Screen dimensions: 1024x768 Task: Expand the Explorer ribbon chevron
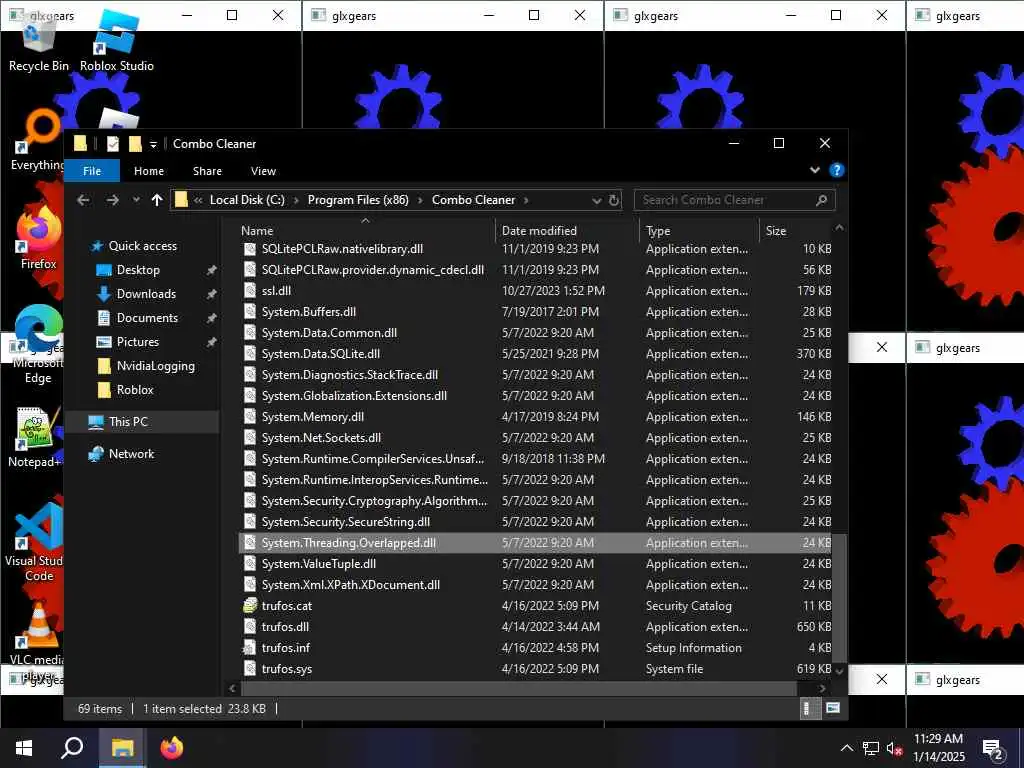click(815, 170)
